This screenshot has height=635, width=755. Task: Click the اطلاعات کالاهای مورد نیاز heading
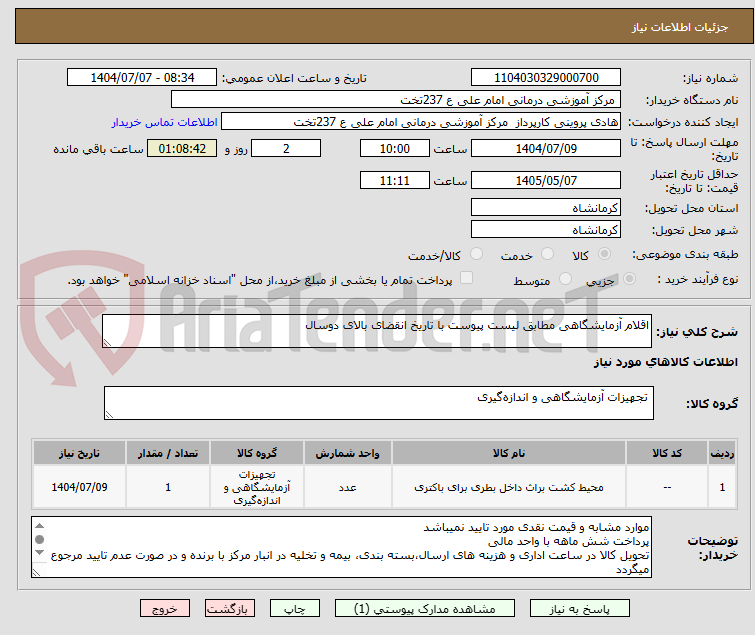pyautogui.click(x=665, y=362)
